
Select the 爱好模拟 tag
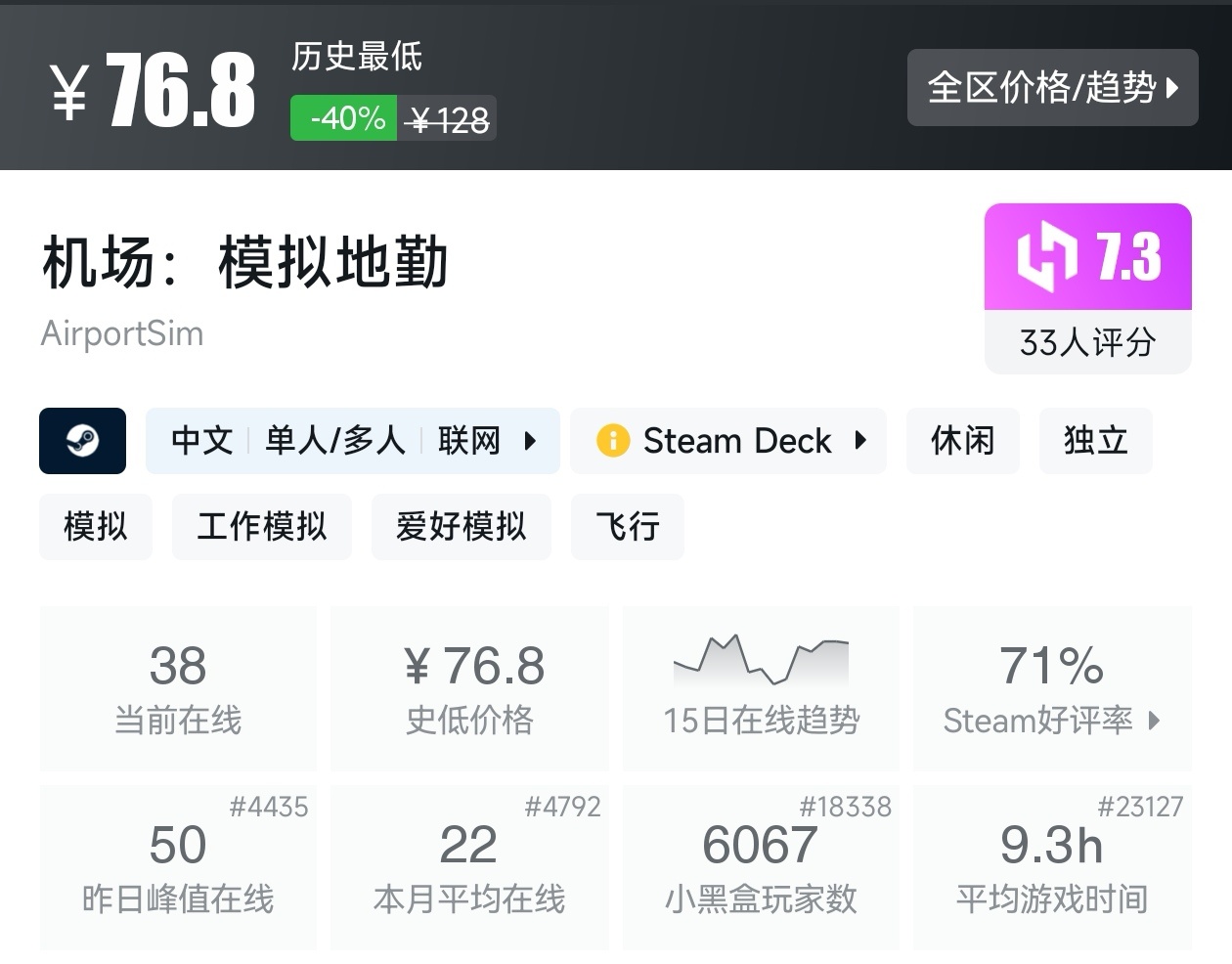[x=461, y=527]
